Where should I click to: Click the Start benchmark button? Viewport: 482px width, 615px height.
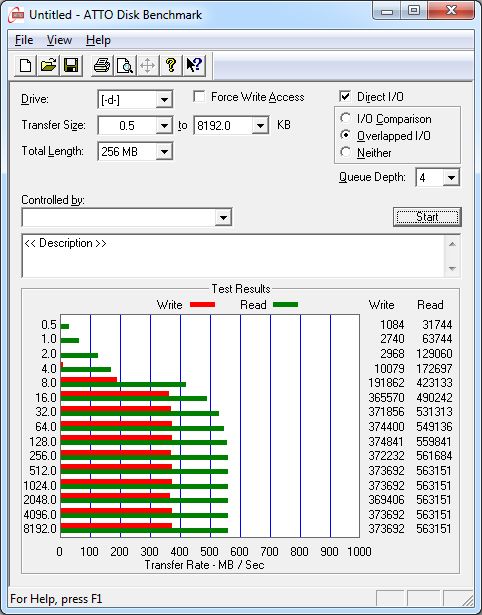point(427,217)
